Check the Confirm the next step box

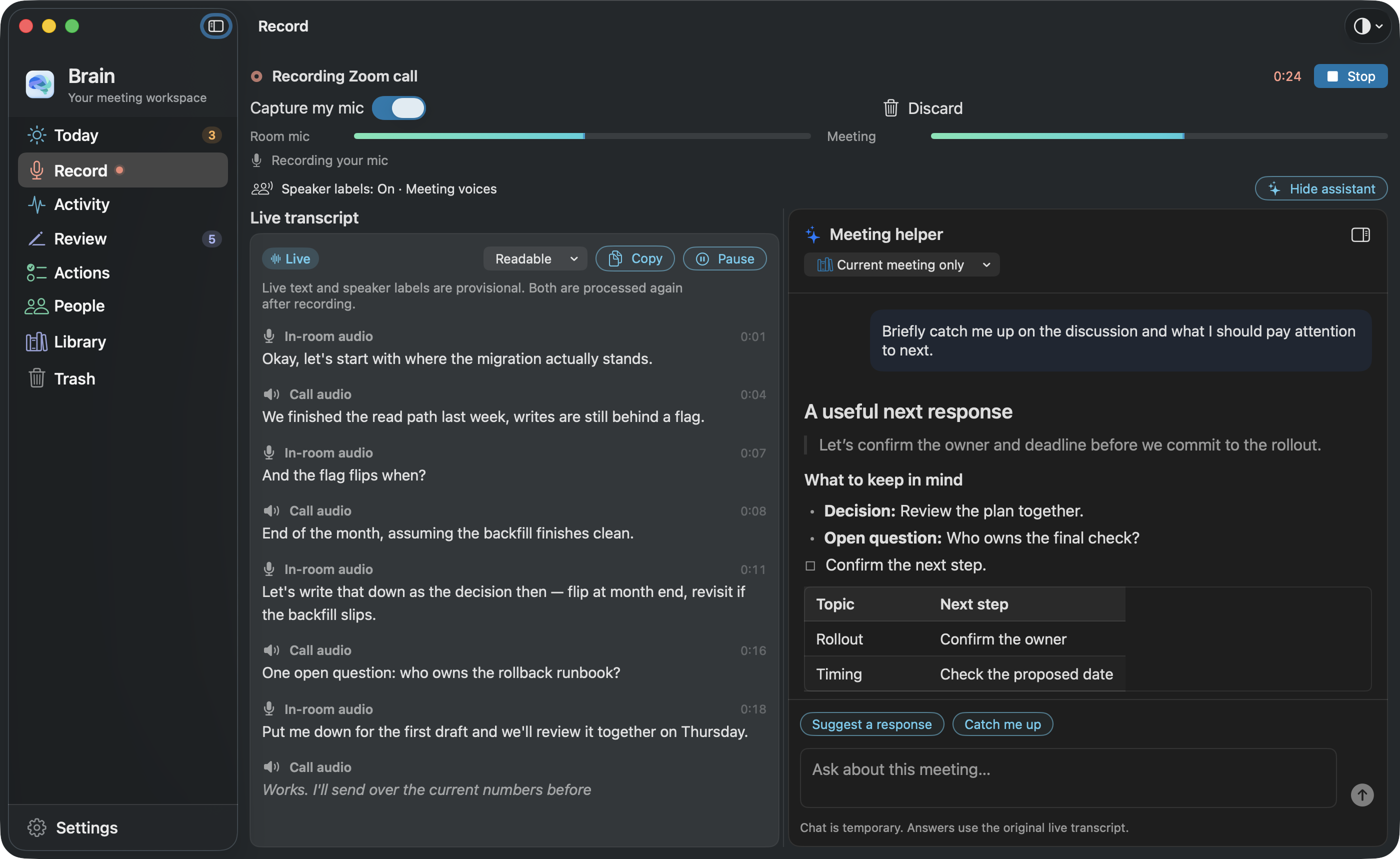click(x=810, y=565)
